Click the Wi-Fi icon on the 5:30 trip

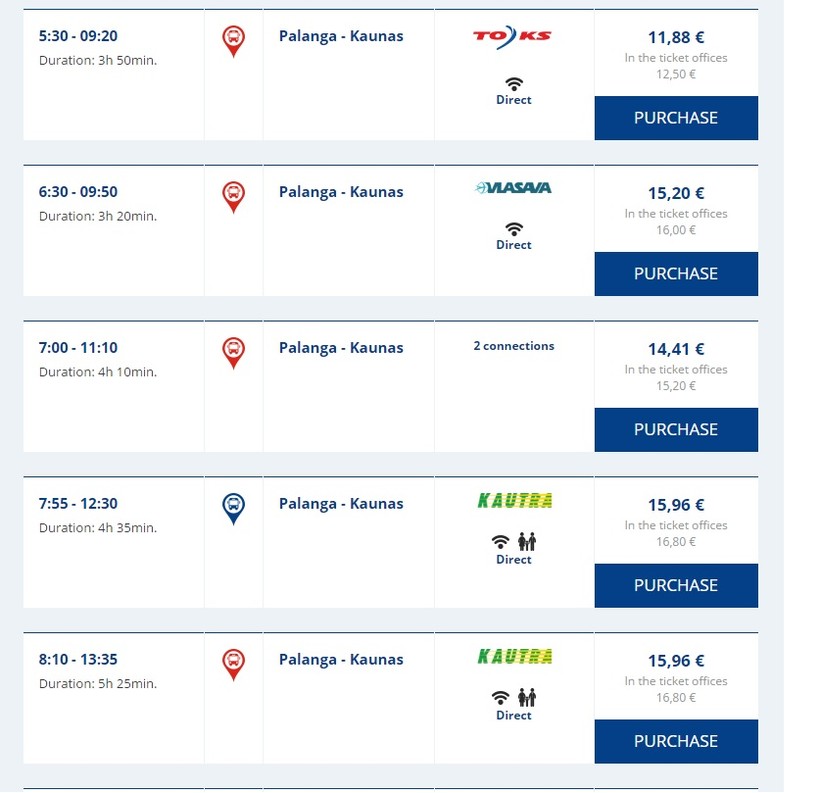(x=514, y=84)
